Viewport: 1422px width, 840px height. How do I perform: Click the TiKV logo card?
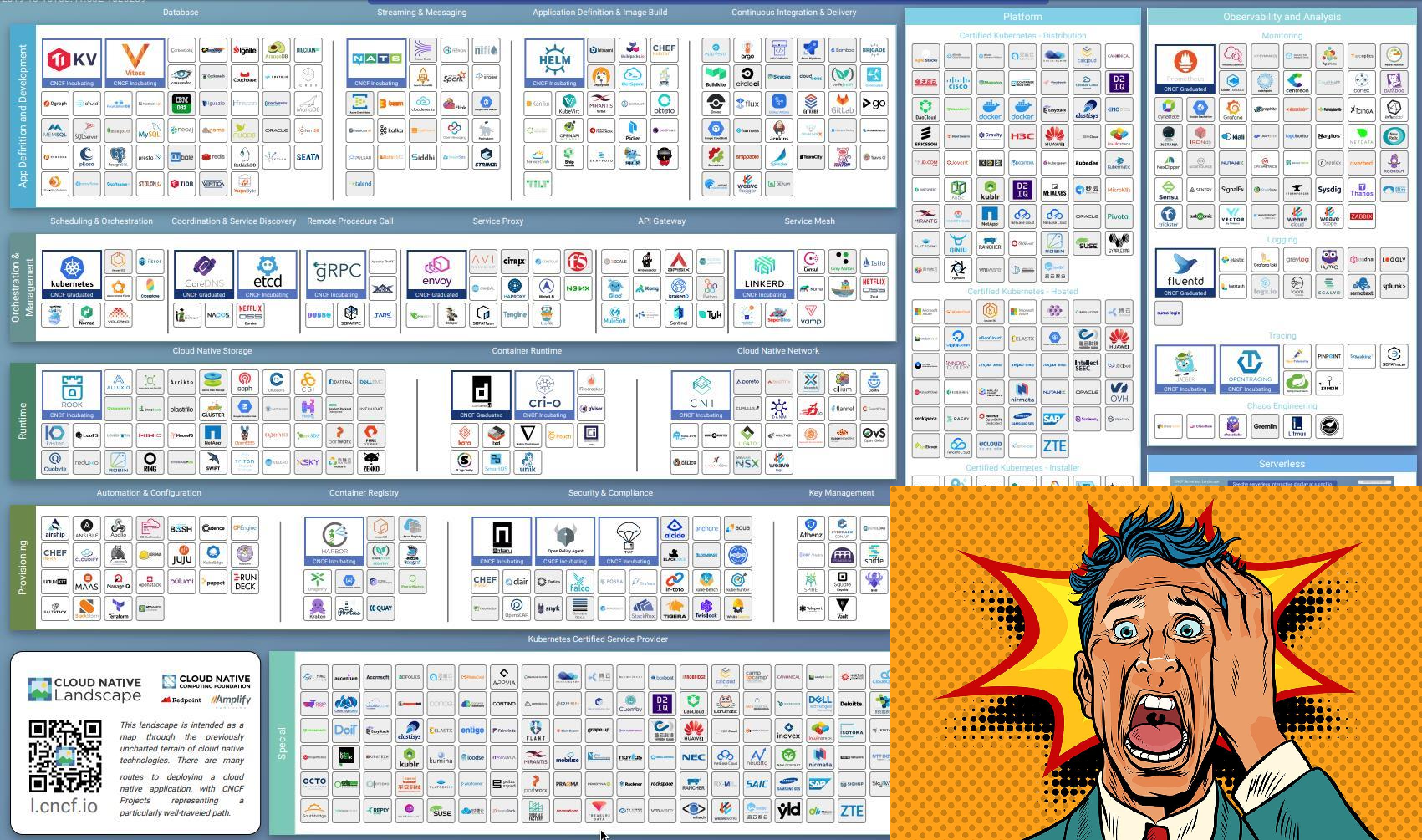point(72,63)
